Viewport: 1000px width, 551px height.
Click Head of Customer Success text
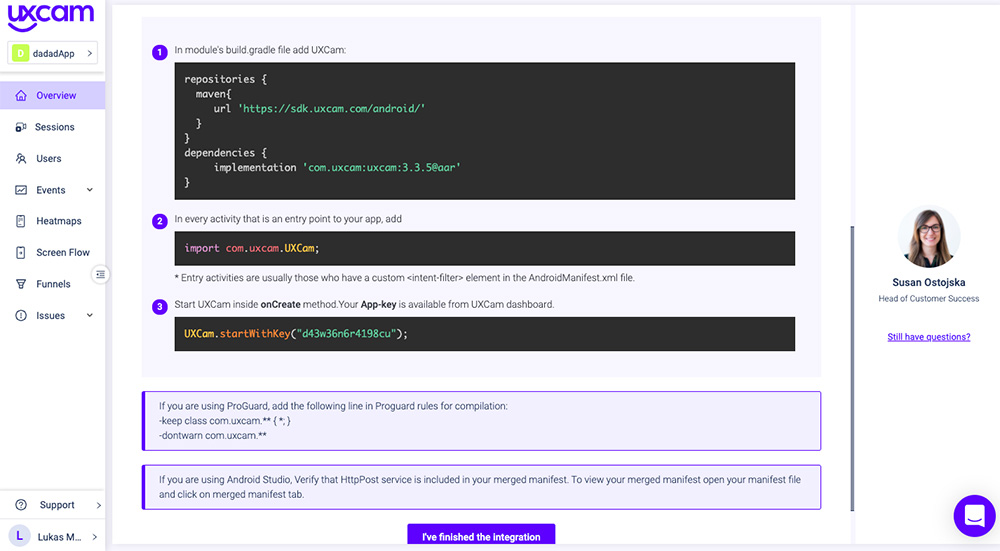click(x=929, y=298)
